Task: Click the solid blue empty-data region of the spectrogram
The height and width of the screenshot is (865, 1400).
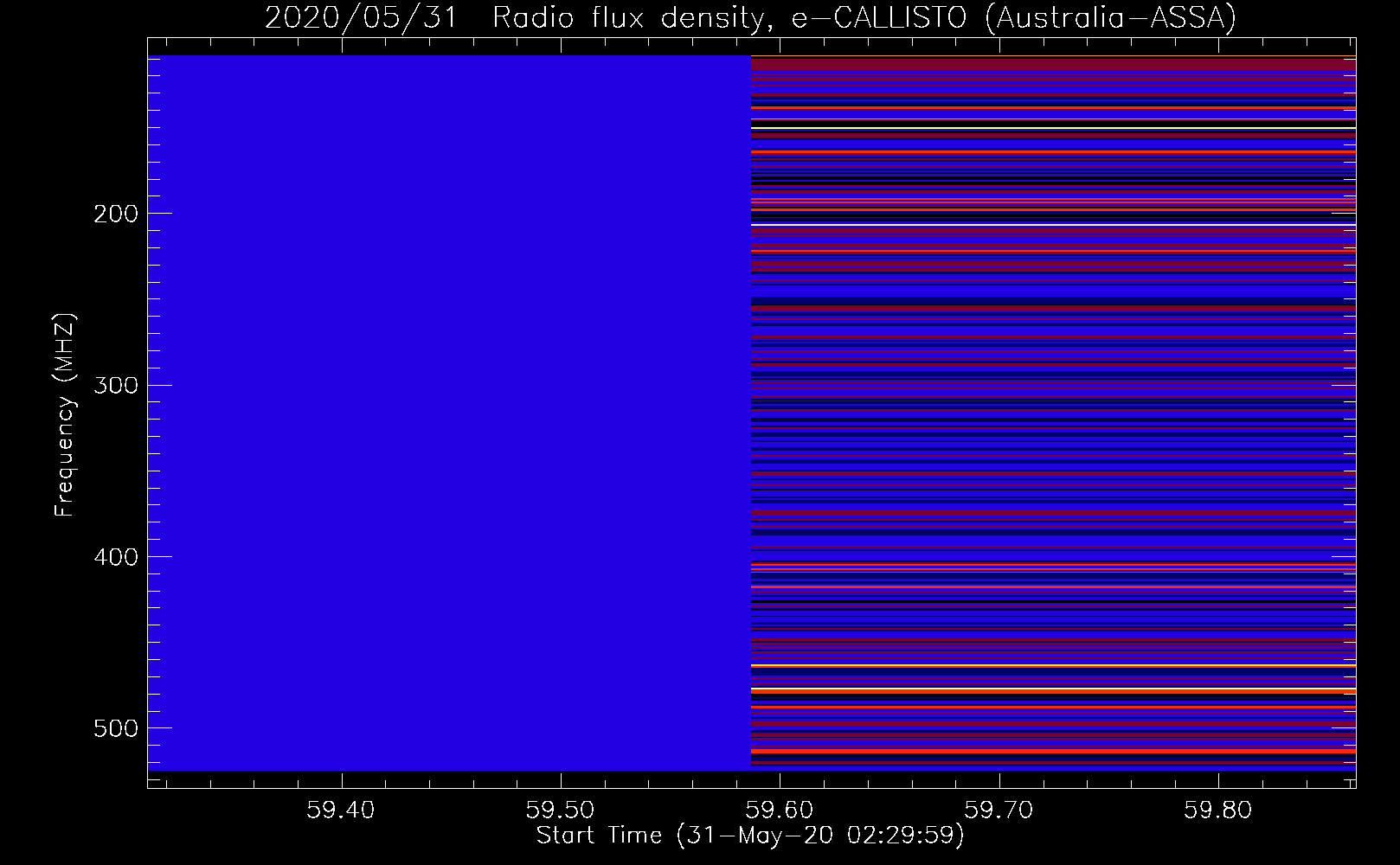Action: pyautogui.click(x=449, y=413)
